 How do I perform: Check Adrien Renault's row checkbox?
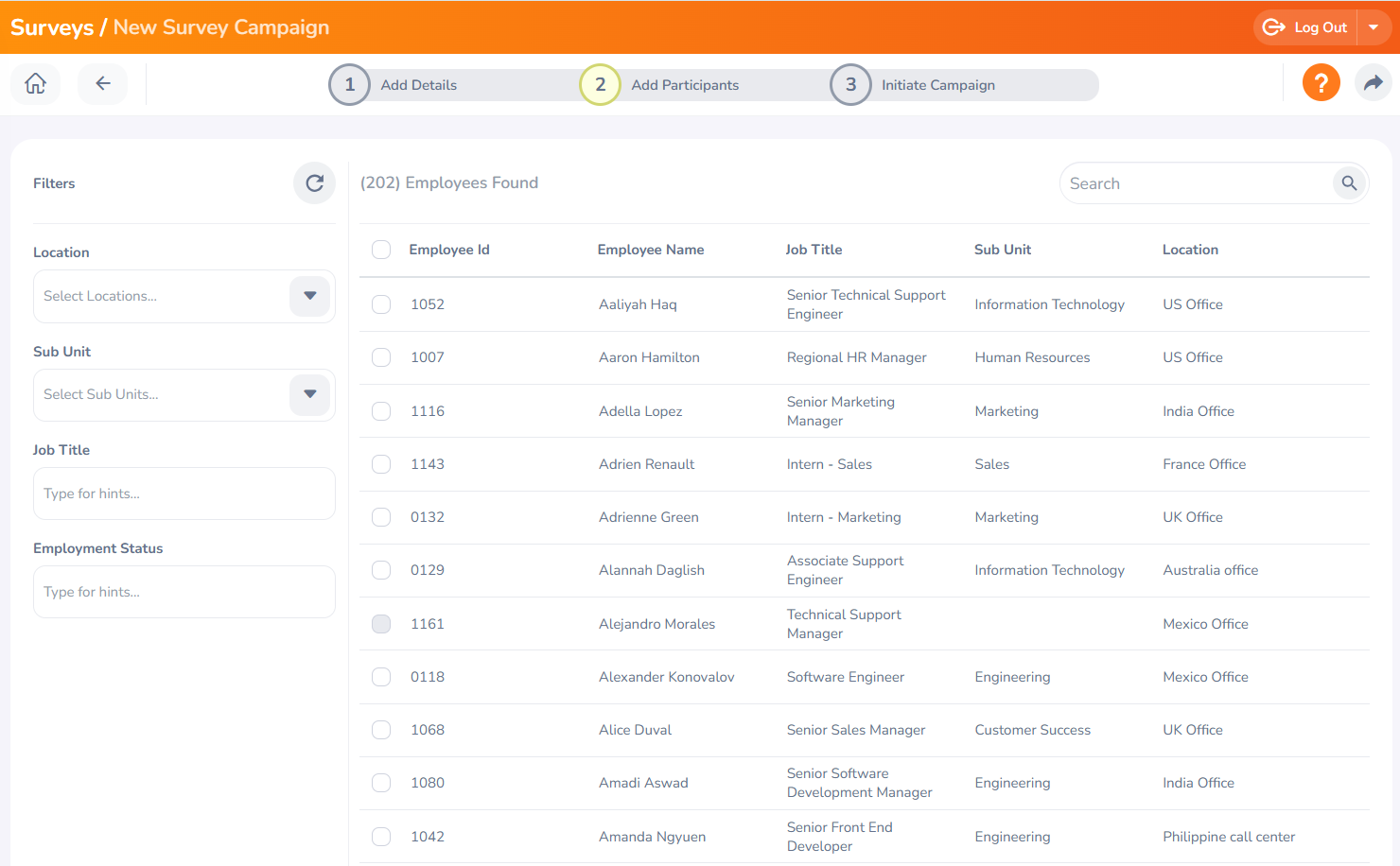(381, 464)
